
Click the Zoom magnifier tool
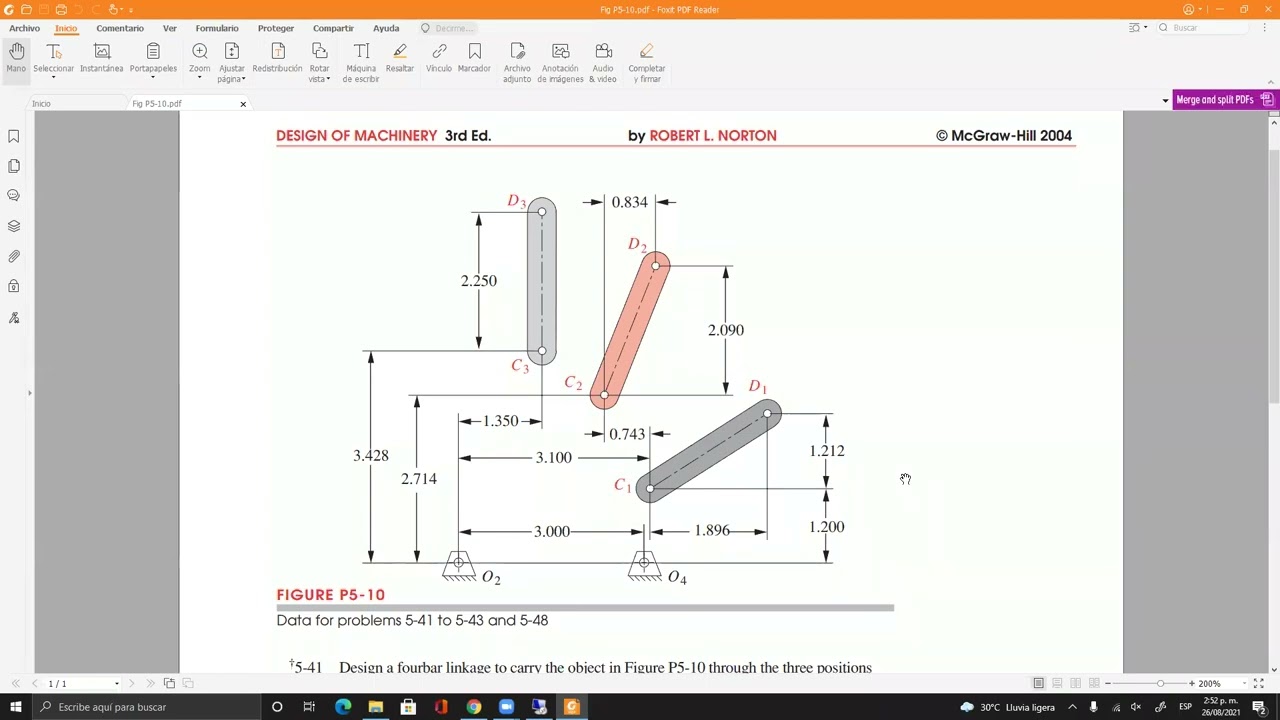click(199, 55)
